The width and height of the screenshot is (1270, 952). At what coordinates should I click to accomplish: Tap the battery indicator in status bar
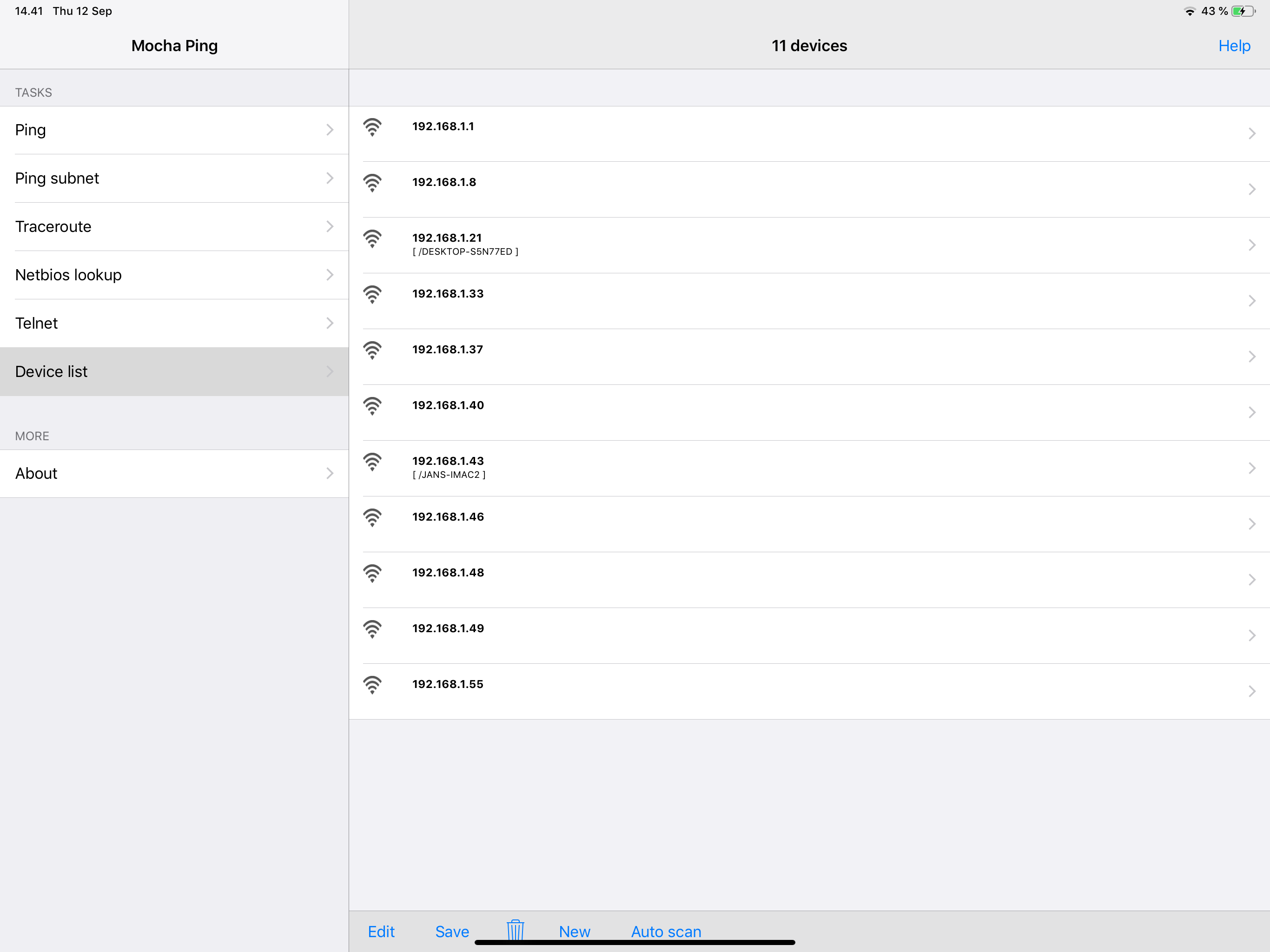pyautogui.click(x=1243, y=12)
